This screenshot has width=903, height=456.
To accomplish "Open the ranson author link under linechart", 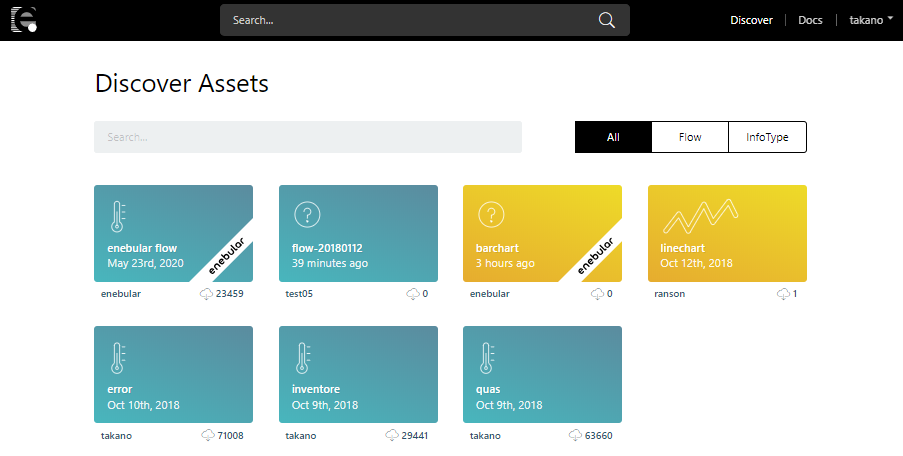I will (669, 295).
